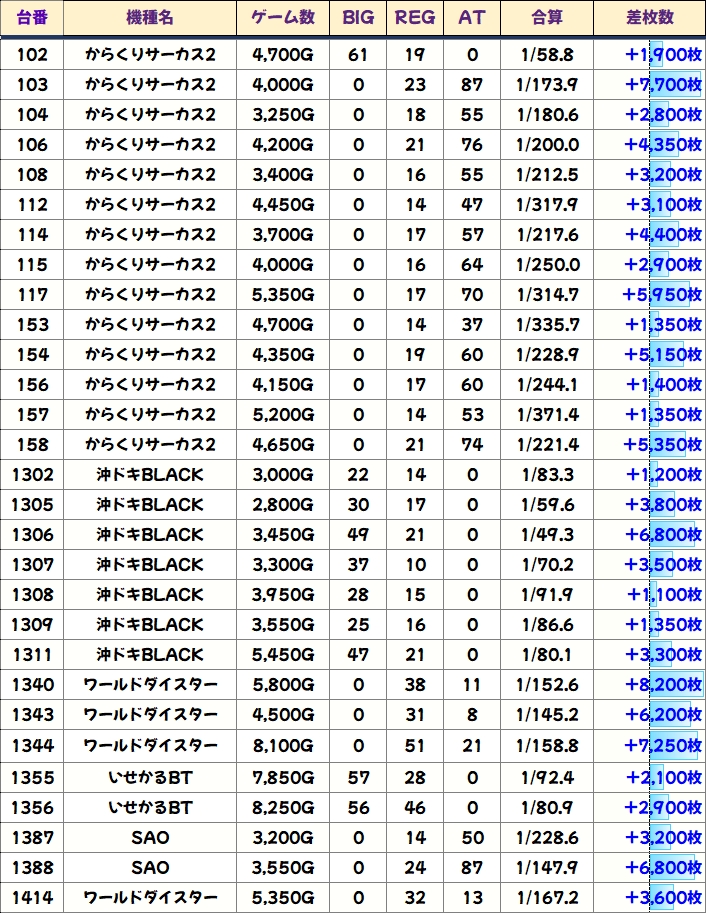706x913 pixels.
Task: Click the 1/371.4 combined rate
Action: click(x=547, y=415)
